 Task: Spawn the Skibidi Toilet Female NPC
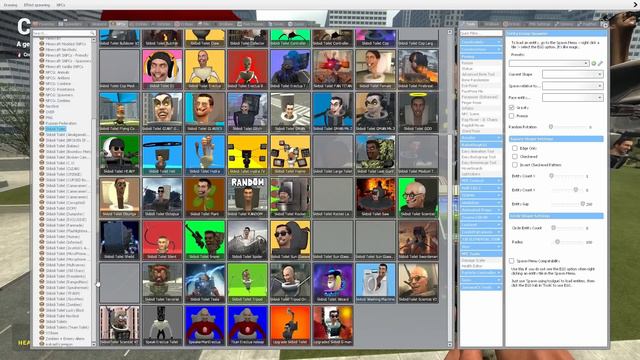(x=375, y=69)
